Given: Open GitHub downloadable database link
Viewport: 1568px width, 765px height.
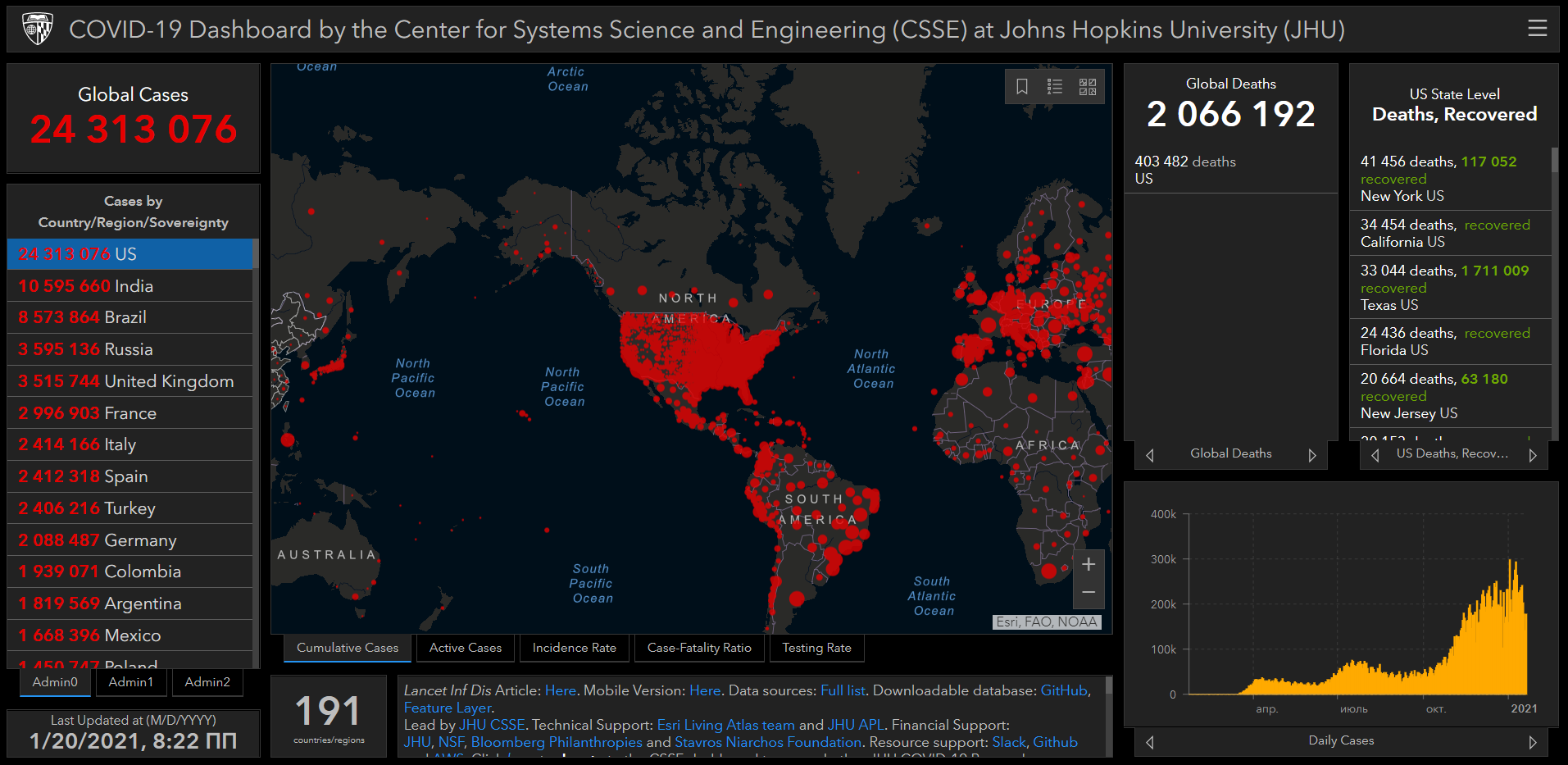Looking at the screenshot, I should pyautogui.click(x=1064, y=690).
